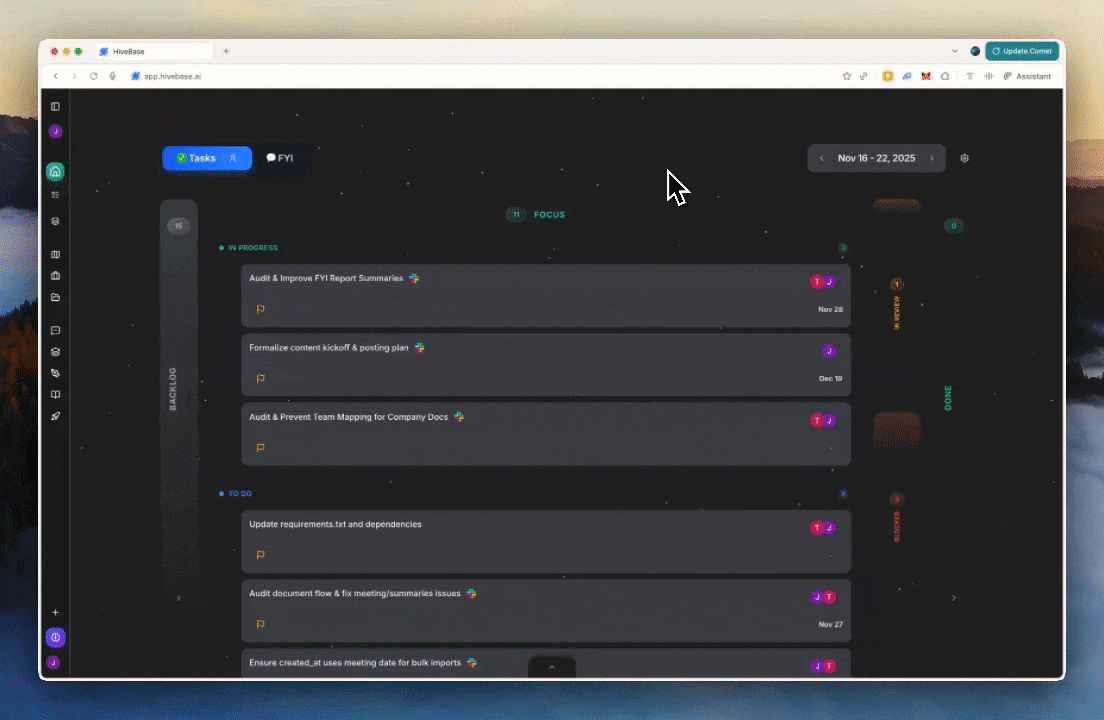The image size is (1104, 720).
Task: Open the tab list dropdown chevron
Action: tap(955, 51)
